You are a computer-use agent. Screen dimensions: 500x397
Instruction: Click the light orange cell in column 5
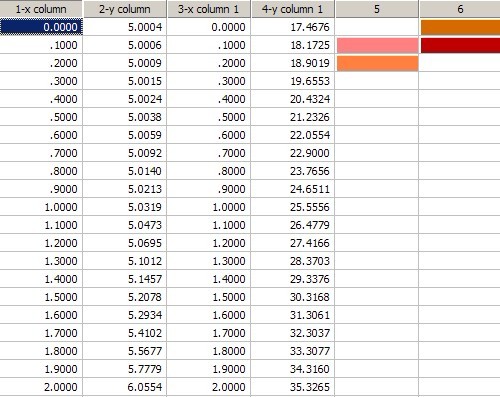click(x=378, y=63)
